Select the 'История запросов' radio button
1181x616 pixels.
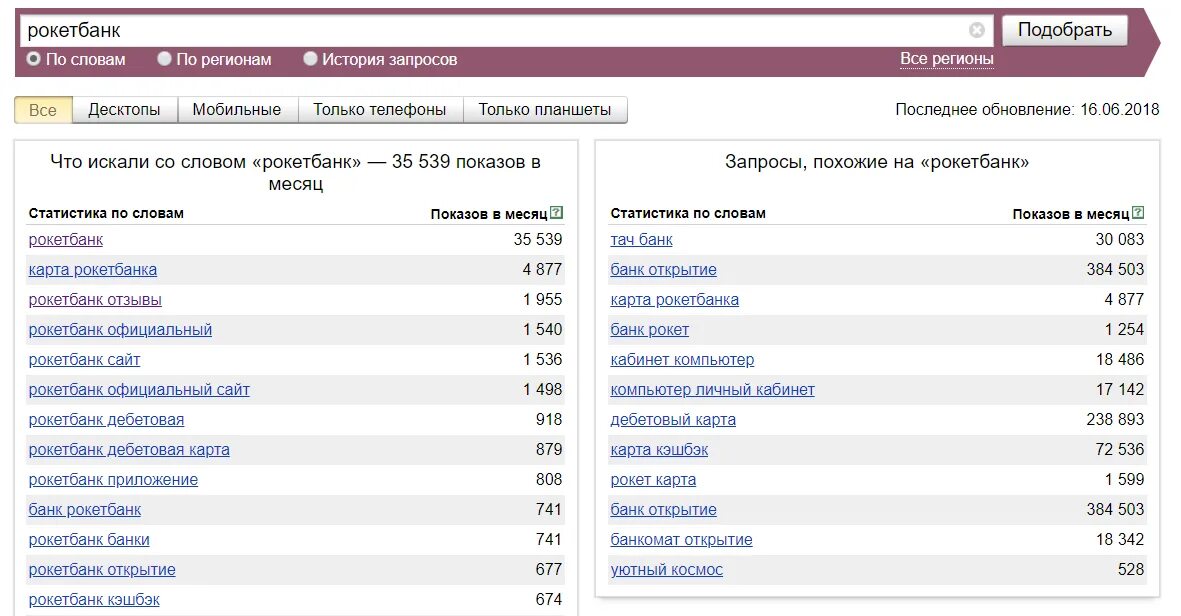click(x=310, y=59)
